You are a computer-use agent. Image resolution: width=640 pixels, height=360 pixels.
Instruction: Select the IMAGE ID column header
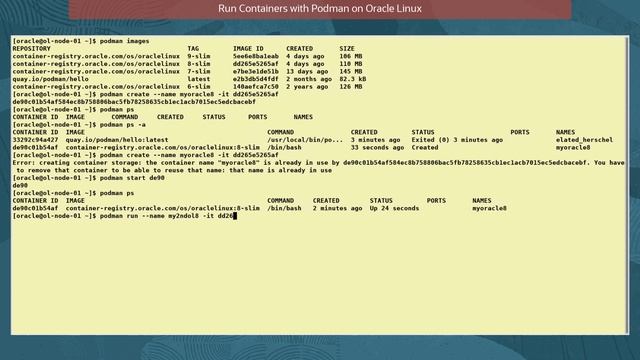click(248, 49)
